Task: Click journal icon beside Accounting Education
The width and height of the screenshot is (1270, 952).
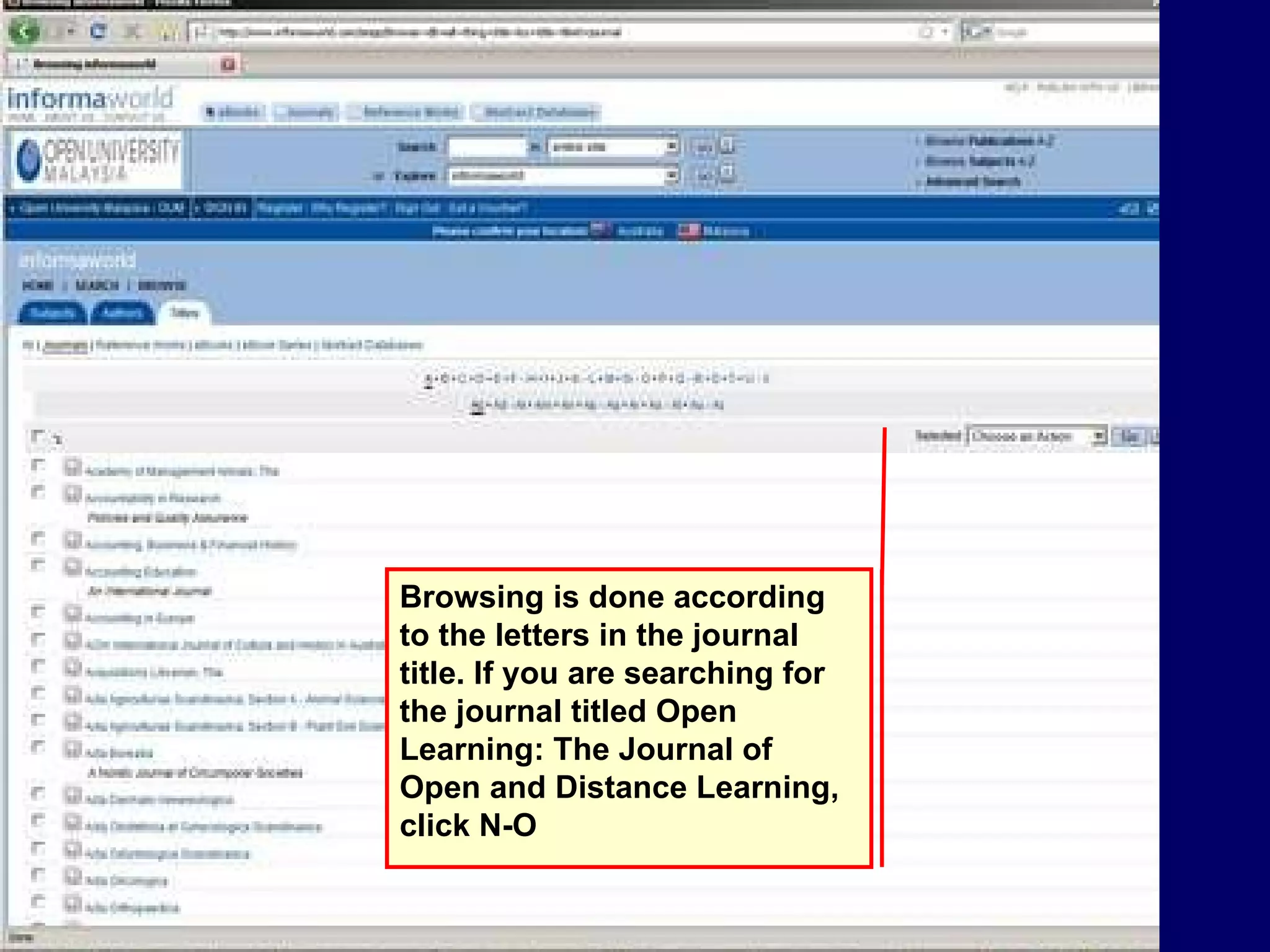Action: point(73,567)
